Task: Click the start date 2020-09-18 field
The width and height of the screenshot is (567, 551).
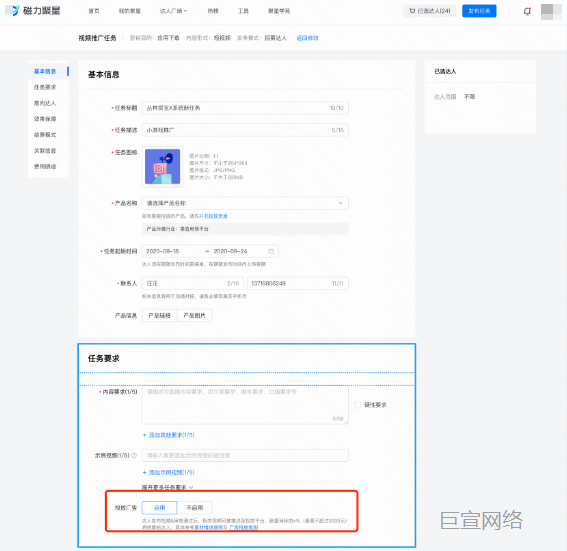Action: [163, 251]
